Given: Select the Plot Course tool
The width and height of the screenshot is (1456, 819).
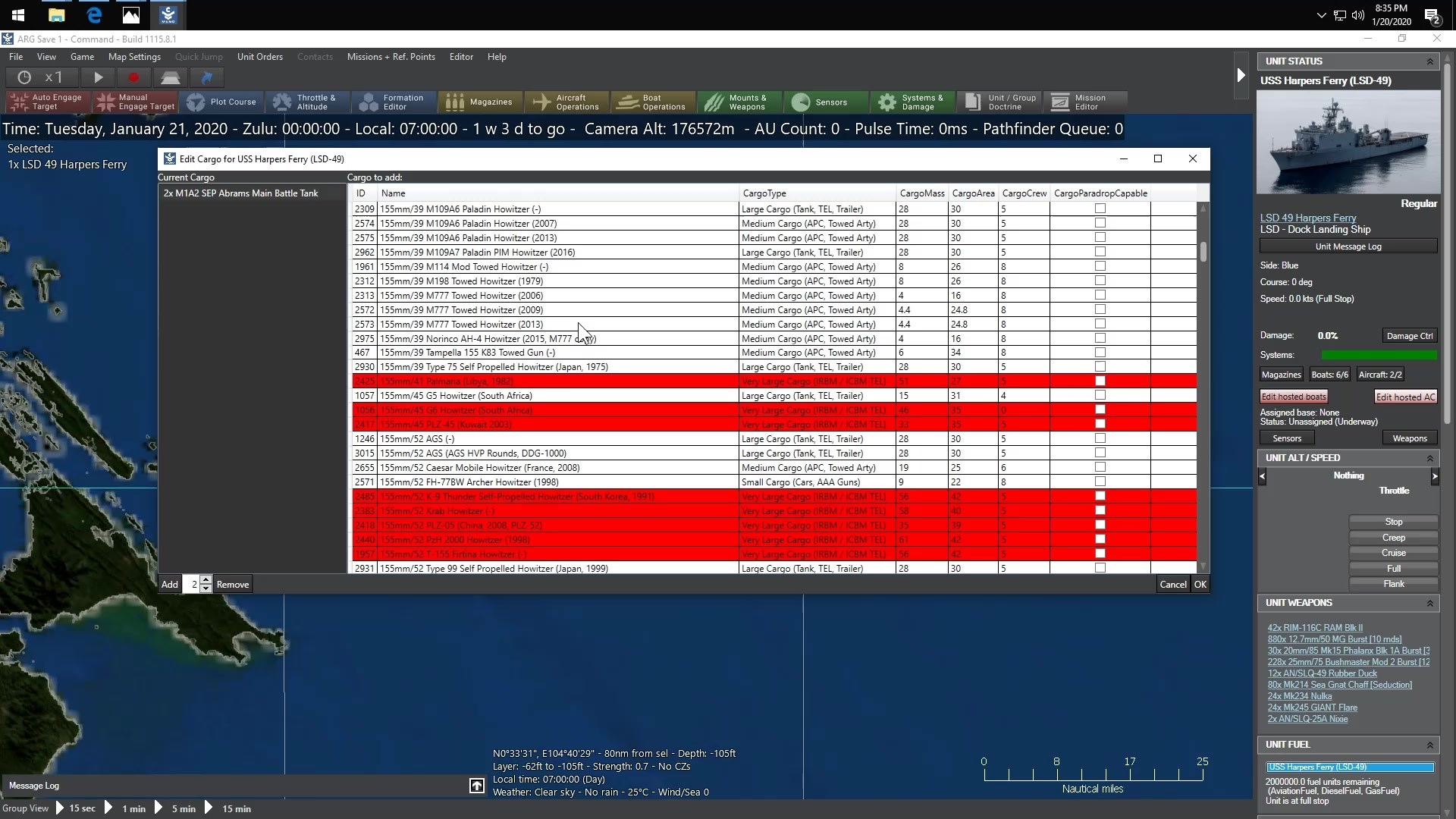Looking at the screenshot, I should 222,102.
